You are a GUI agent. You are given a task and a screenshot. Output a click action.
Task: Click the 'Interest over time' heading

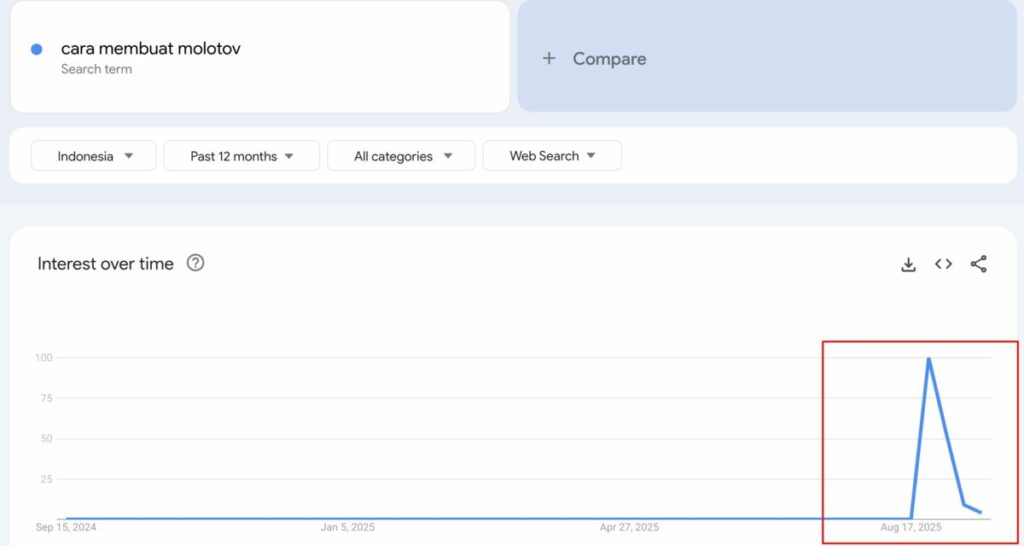point(106,264)
